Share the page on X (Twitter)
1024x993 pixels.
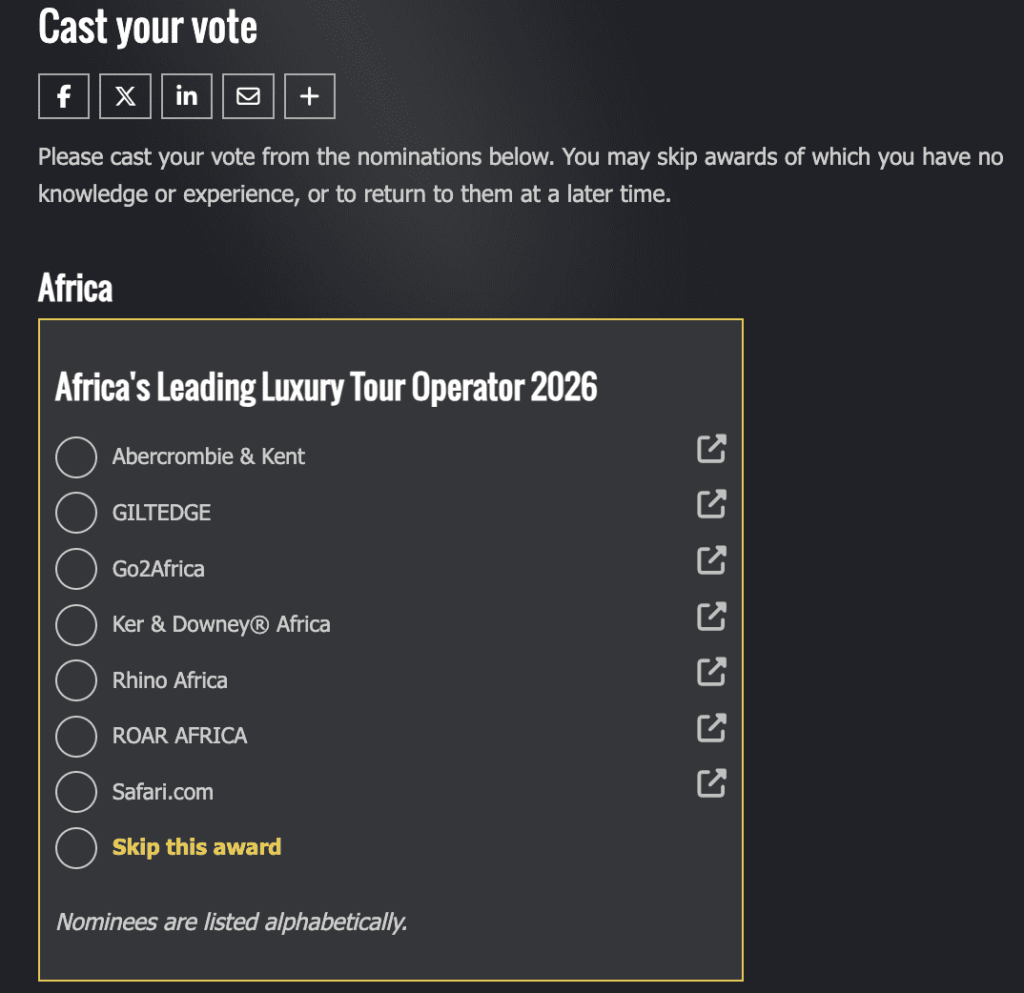[125, 97]
